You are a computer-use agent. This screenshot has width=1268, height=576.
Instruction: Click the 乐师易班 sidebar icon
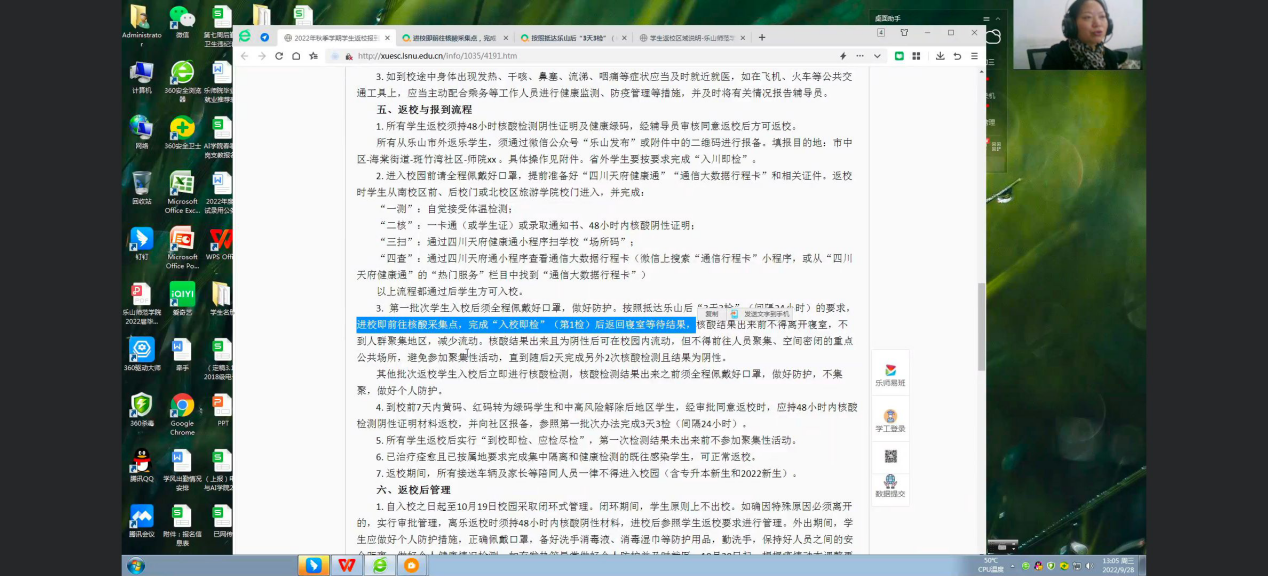[890, 374]
